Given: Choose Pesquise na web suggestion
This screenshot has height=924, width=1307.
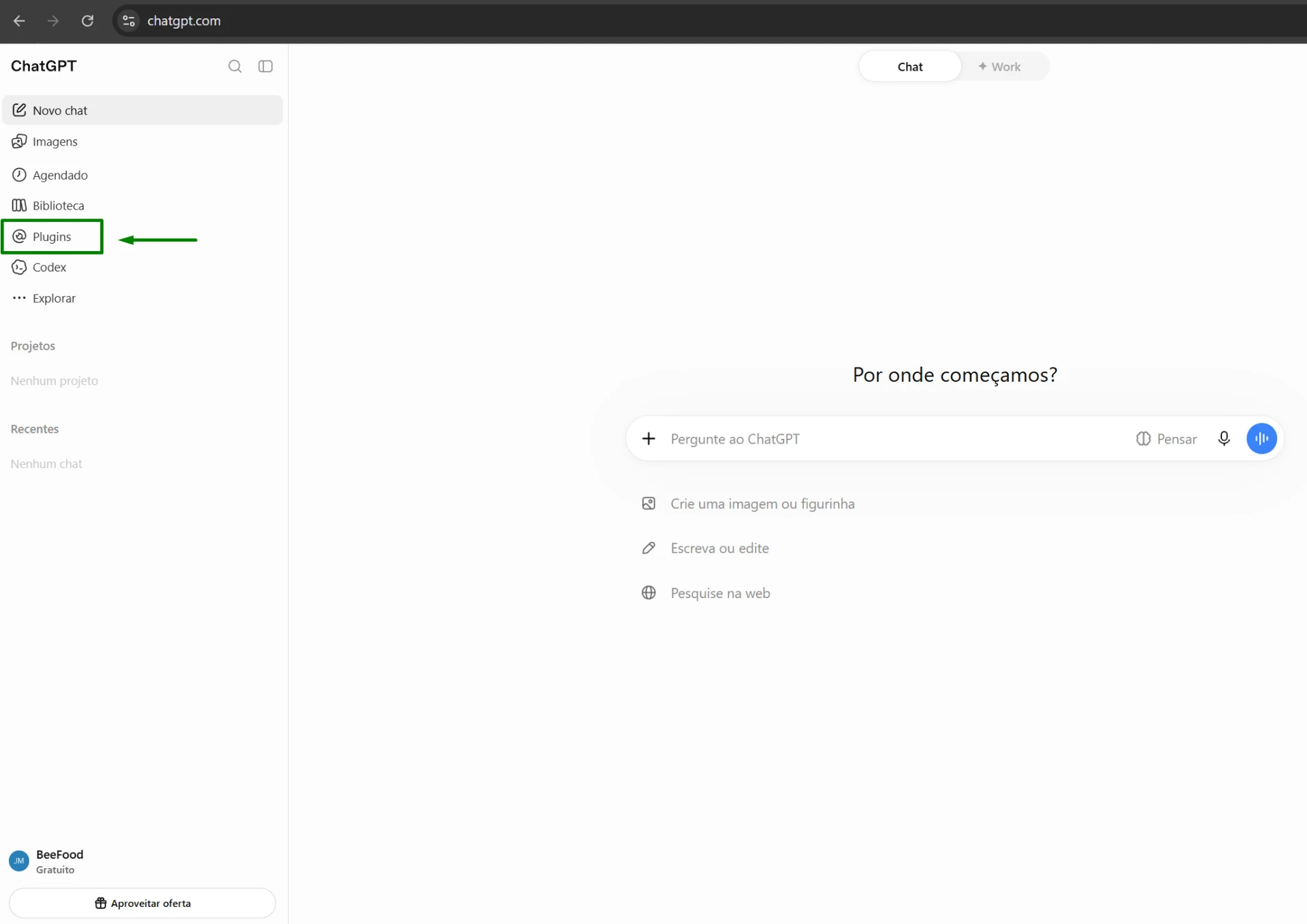Looking at the screenshot, I should 706,593.
